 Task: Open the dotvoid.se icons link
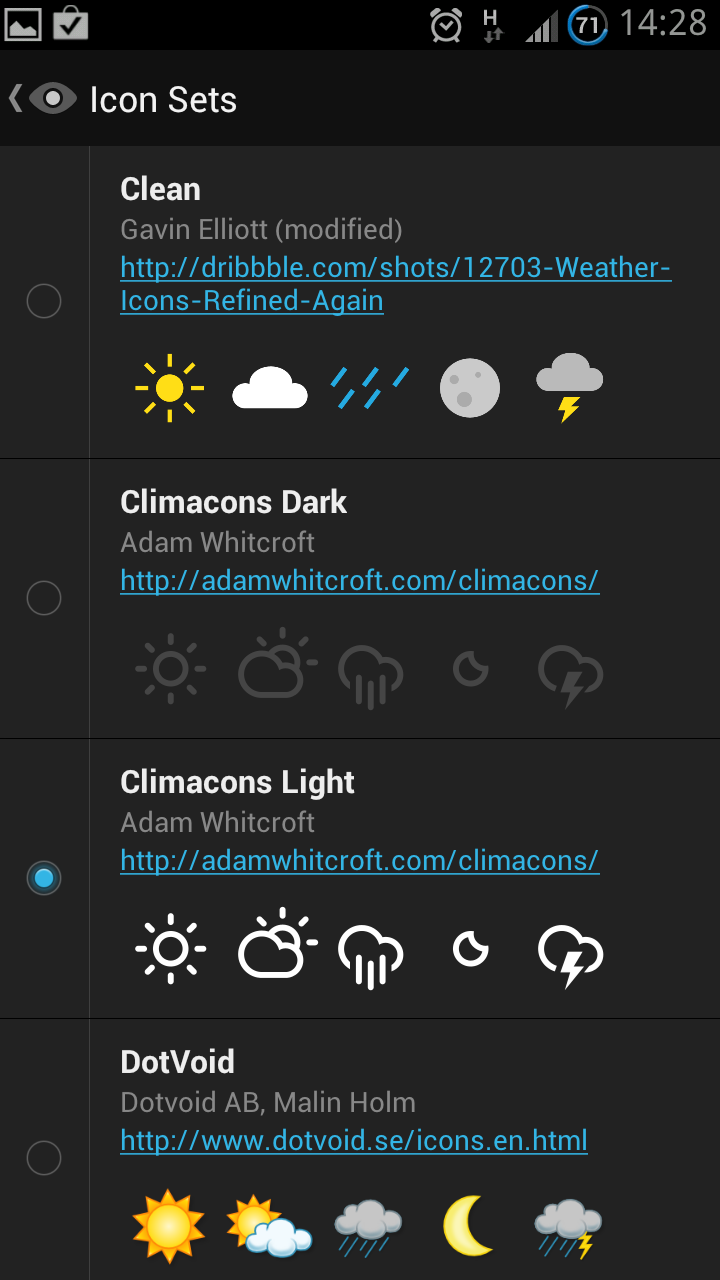[354, 1141]
